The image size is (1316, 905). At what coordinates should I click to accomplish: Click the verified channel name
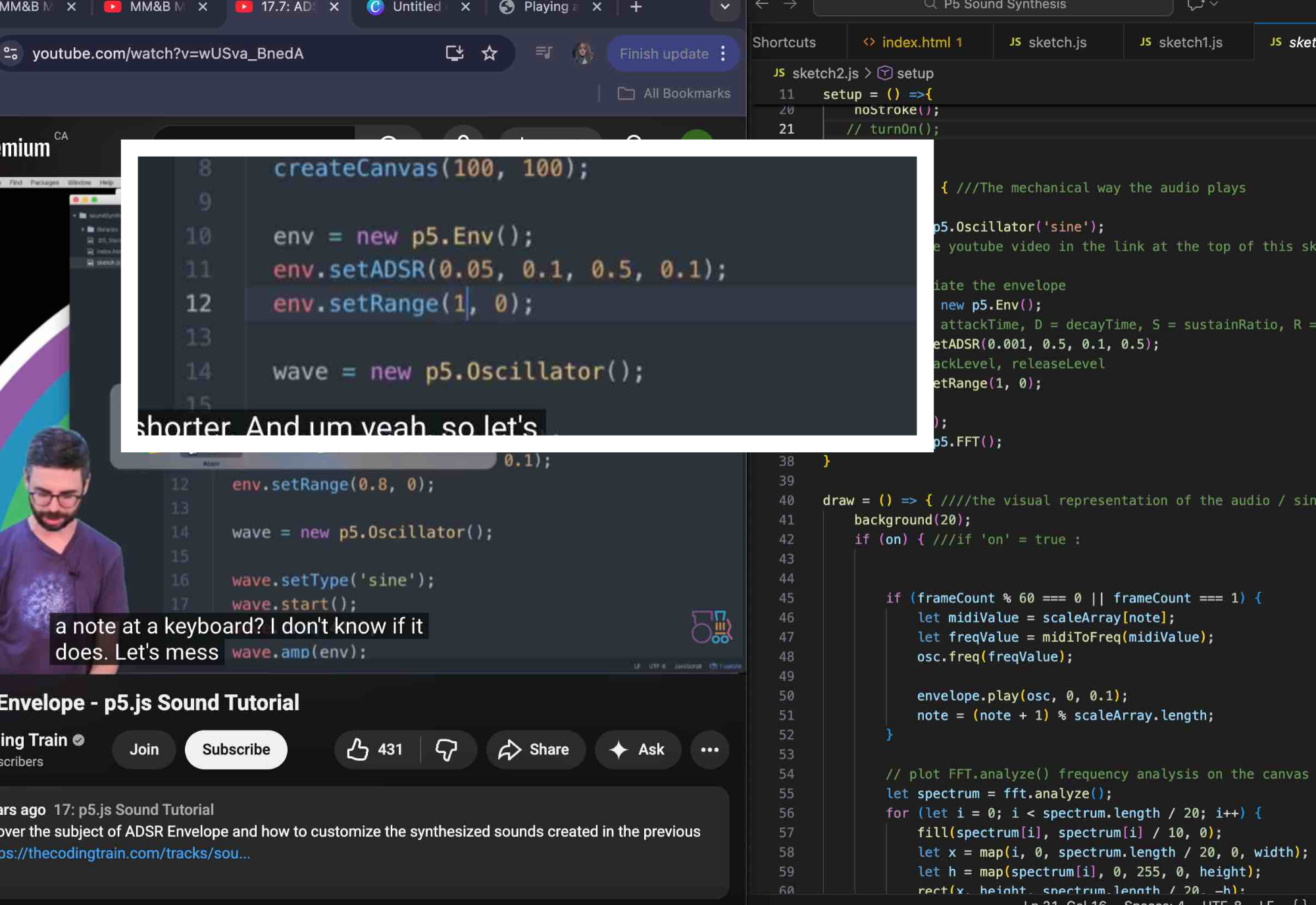(x=34, y=740)
